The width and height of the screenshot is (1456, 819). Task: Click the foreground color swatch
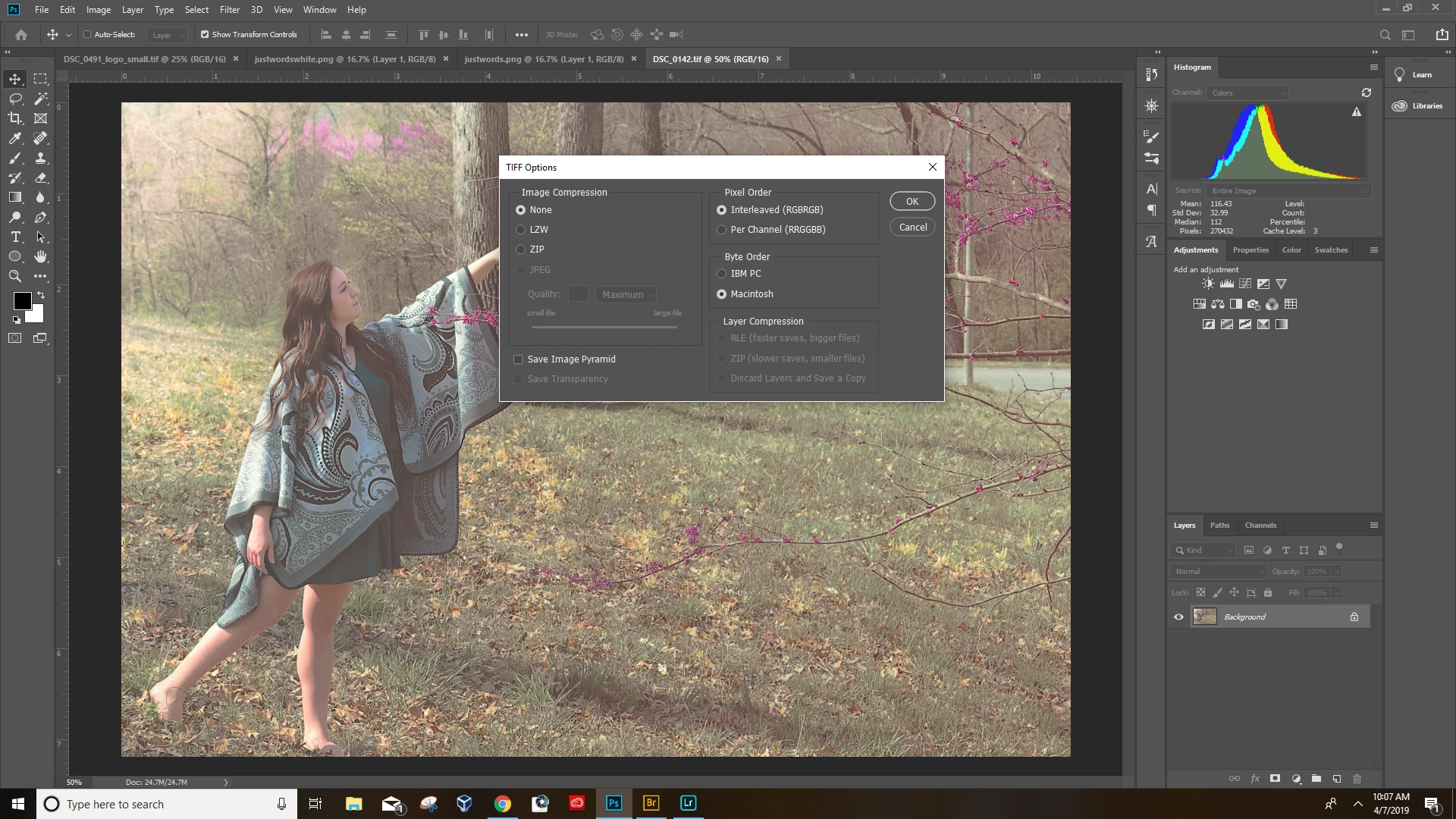point(22,301)
